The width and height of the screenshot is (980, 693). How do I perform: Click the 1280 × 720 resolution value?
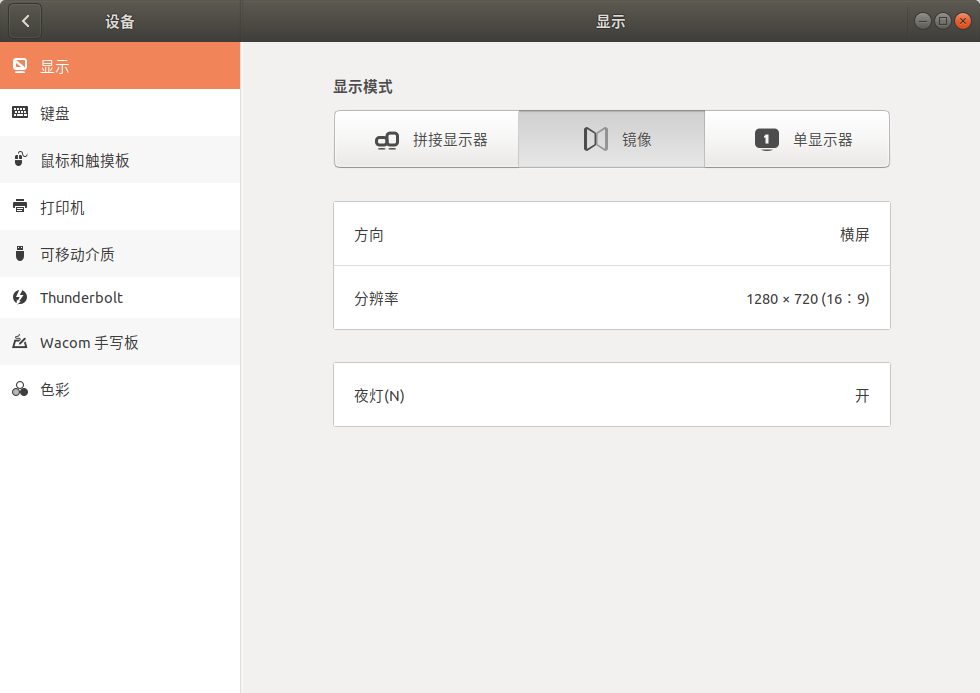[x=808, y=299]
